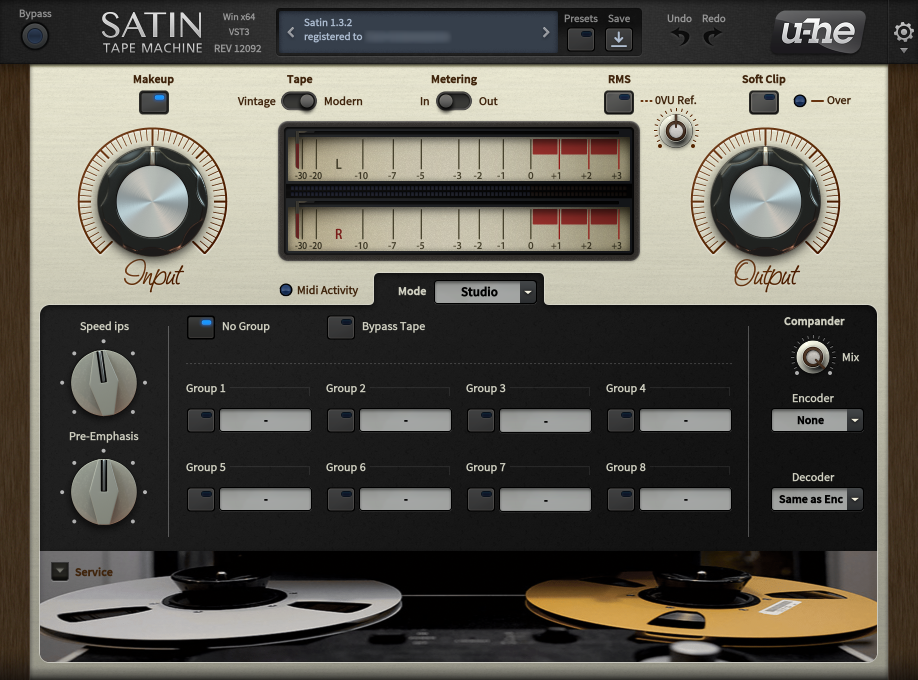Click the Over indicator LED
Viewport: 918px width, 680px height.
tap(800, 101)
